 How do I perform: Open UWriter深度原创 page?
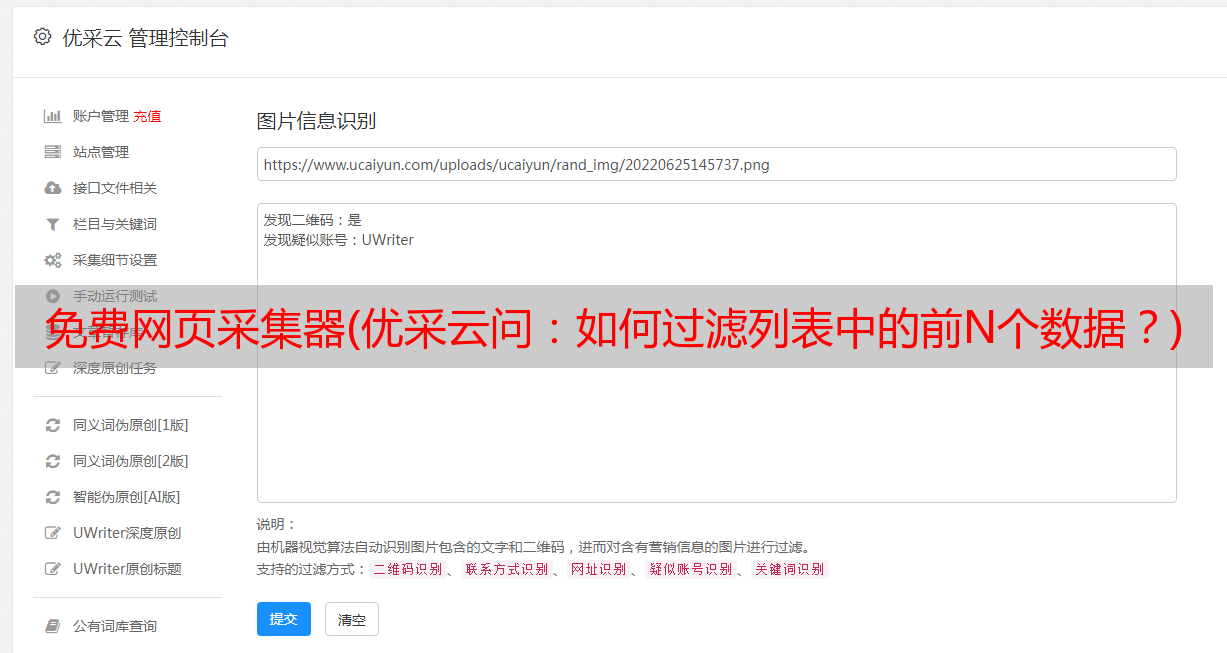coord(127,533)
